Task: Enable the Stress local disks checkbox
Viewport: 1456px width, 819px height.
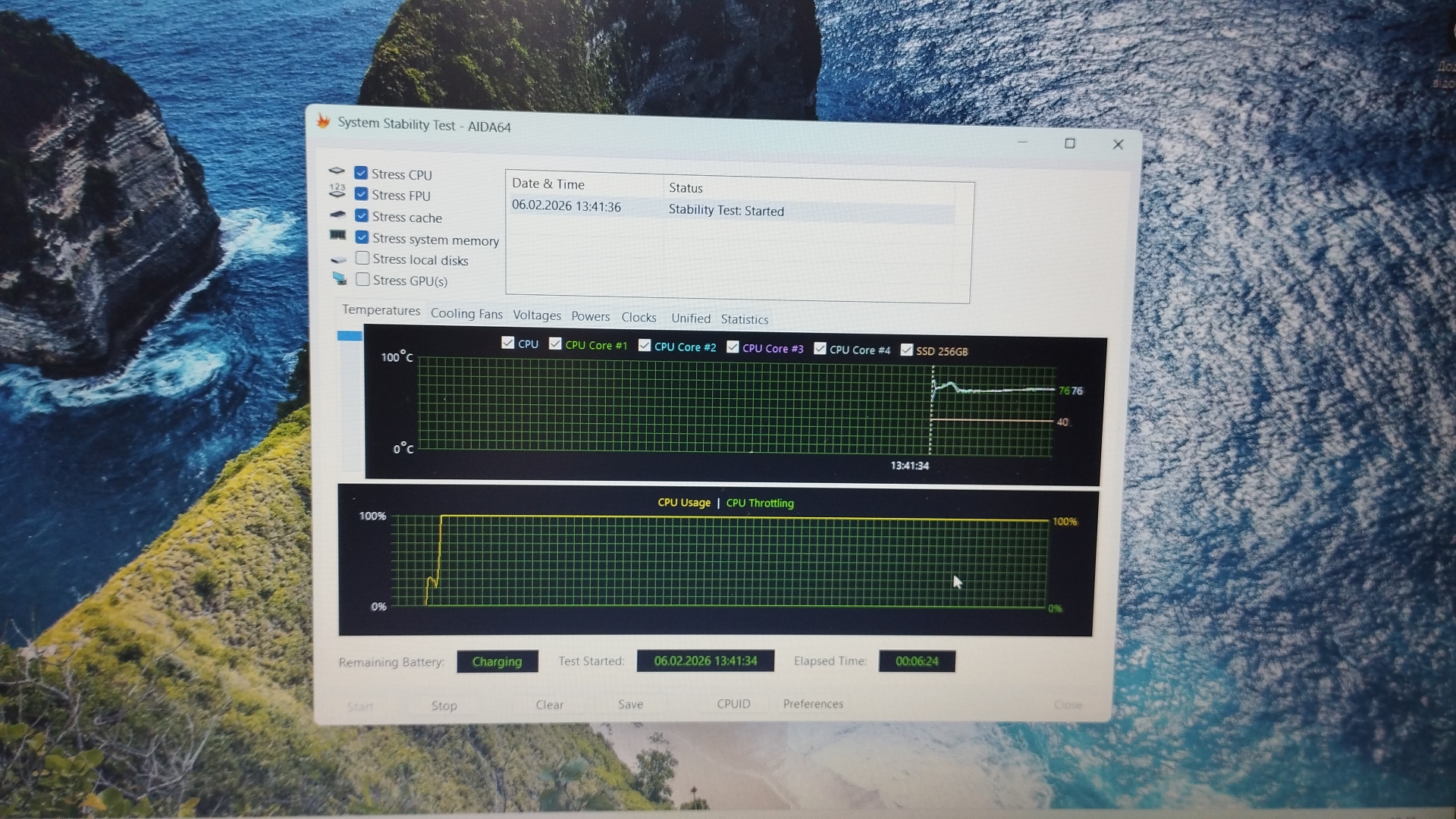Action: tap(362, 259)
